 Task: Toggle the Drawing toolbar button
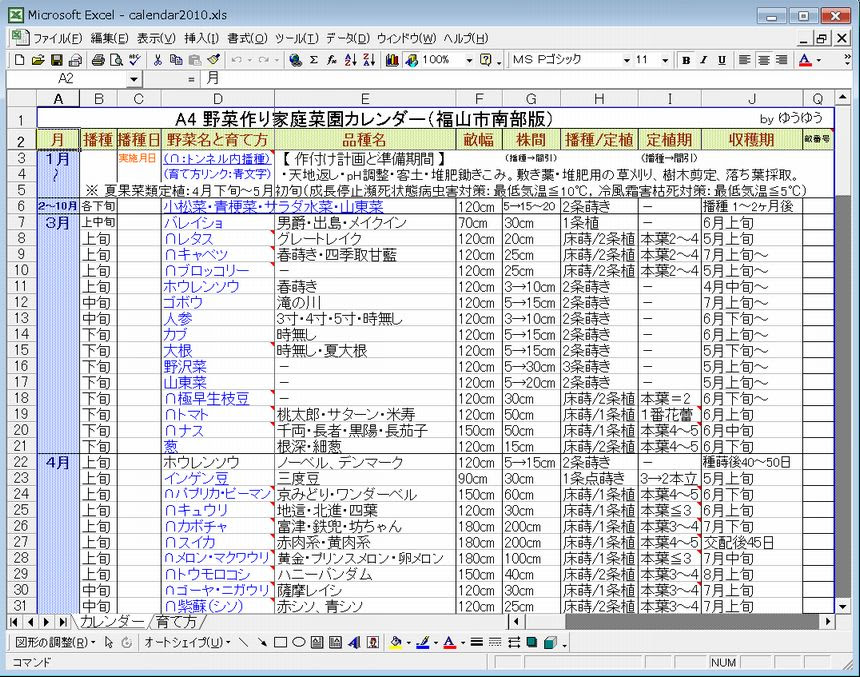click(411, 60)
